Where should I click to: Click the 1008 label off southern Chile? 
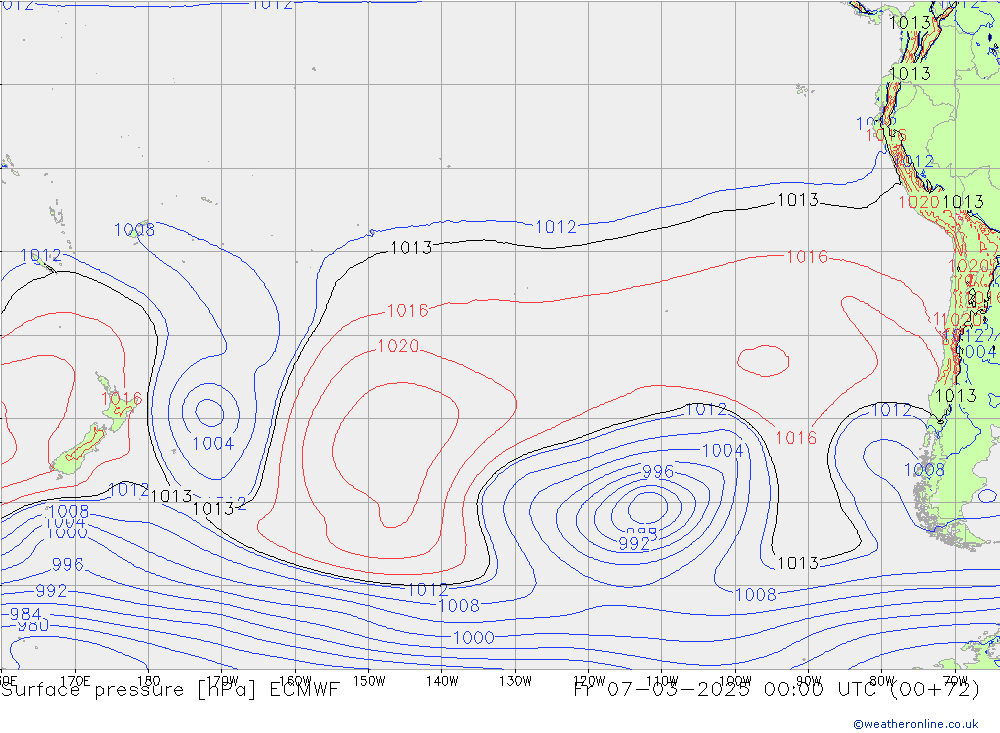[x=924, y=470]
